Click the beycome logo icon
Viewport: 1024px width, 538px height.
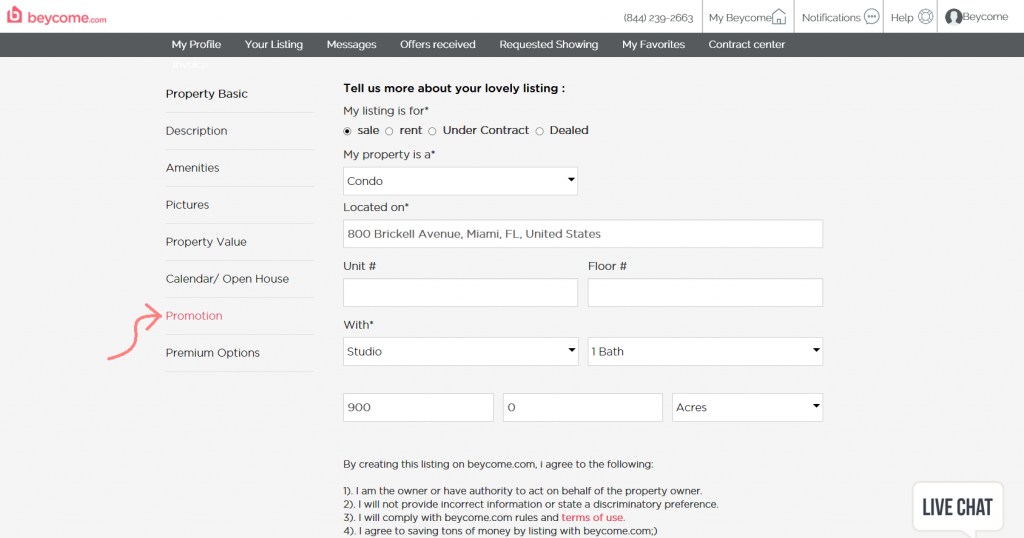14,14
